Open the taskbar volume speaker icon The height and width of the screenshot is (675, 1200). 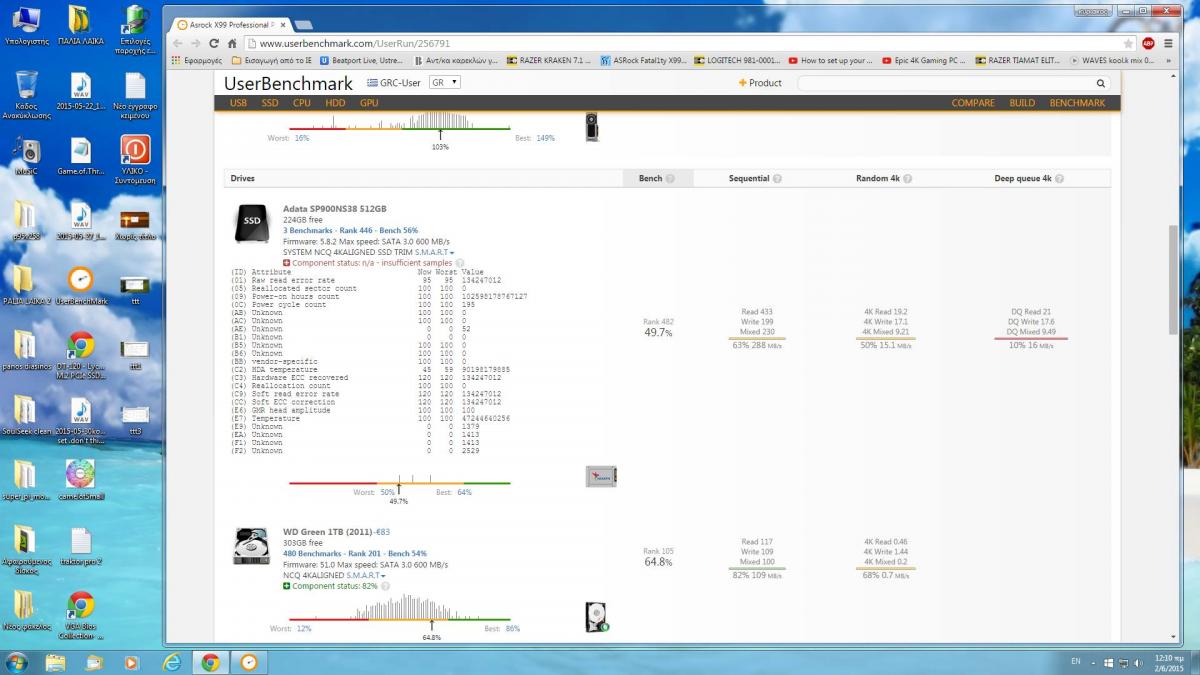[x=1137, y=662]
